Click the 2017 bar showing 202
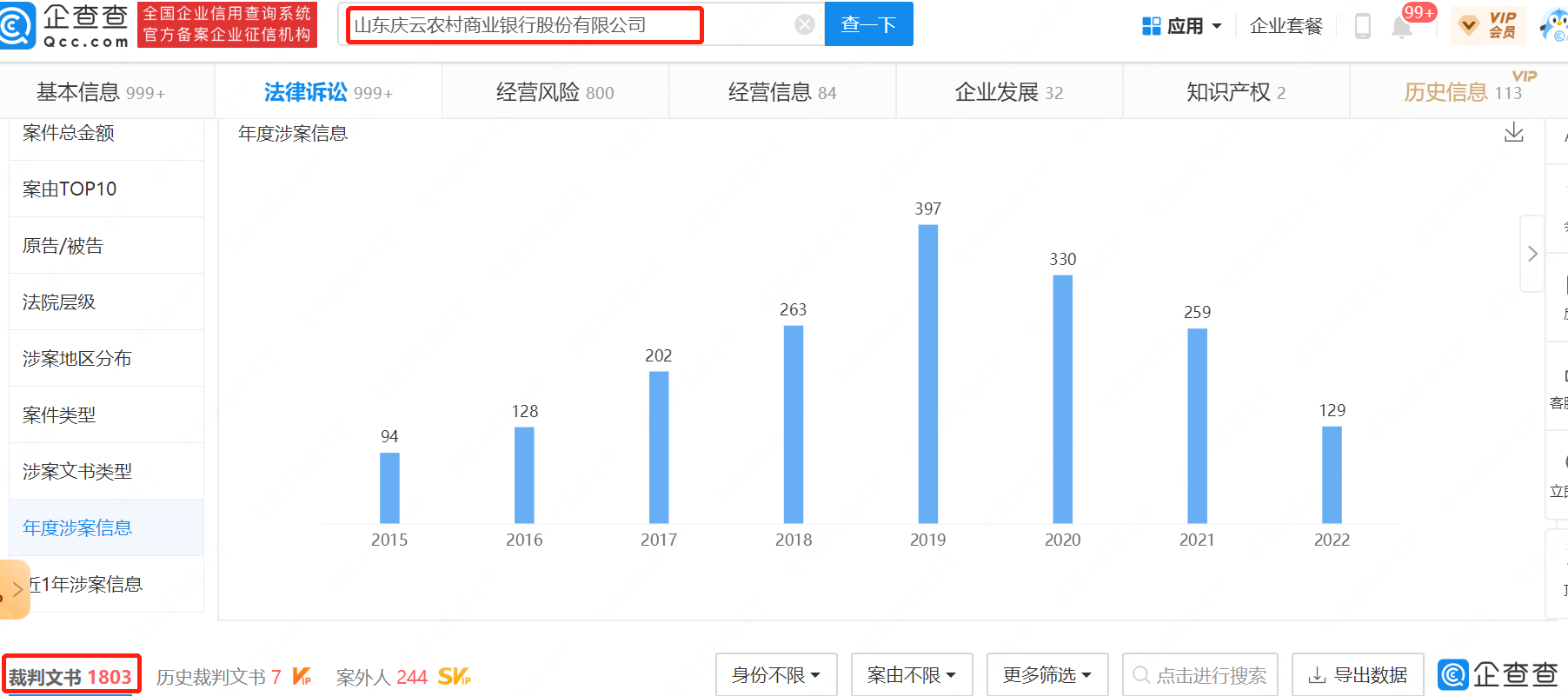The image size is (1568, 696). click(659, 447)
